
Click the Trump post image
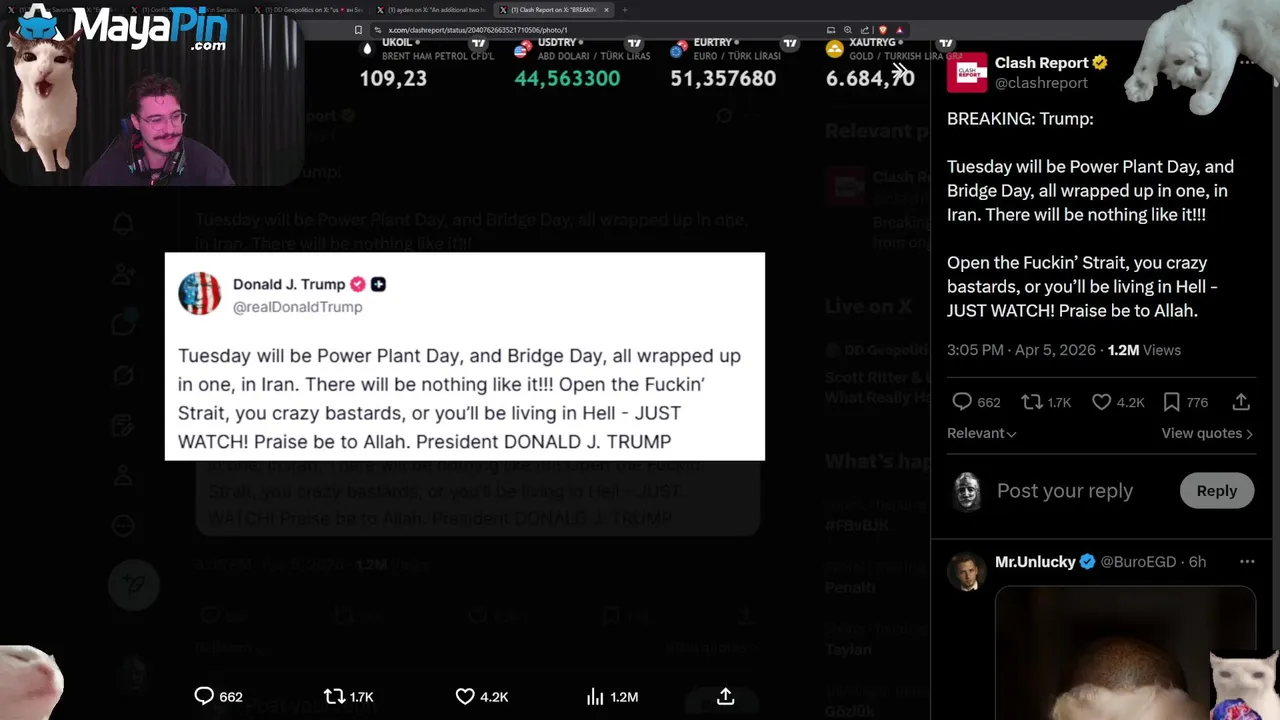[464, 356]
